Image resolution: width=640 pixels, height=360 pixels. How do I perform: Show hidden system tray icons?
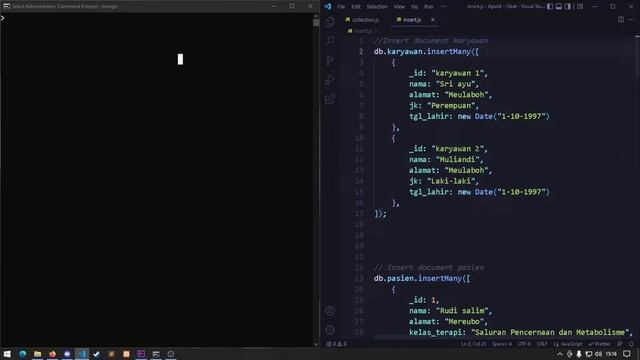click(560, 354)
